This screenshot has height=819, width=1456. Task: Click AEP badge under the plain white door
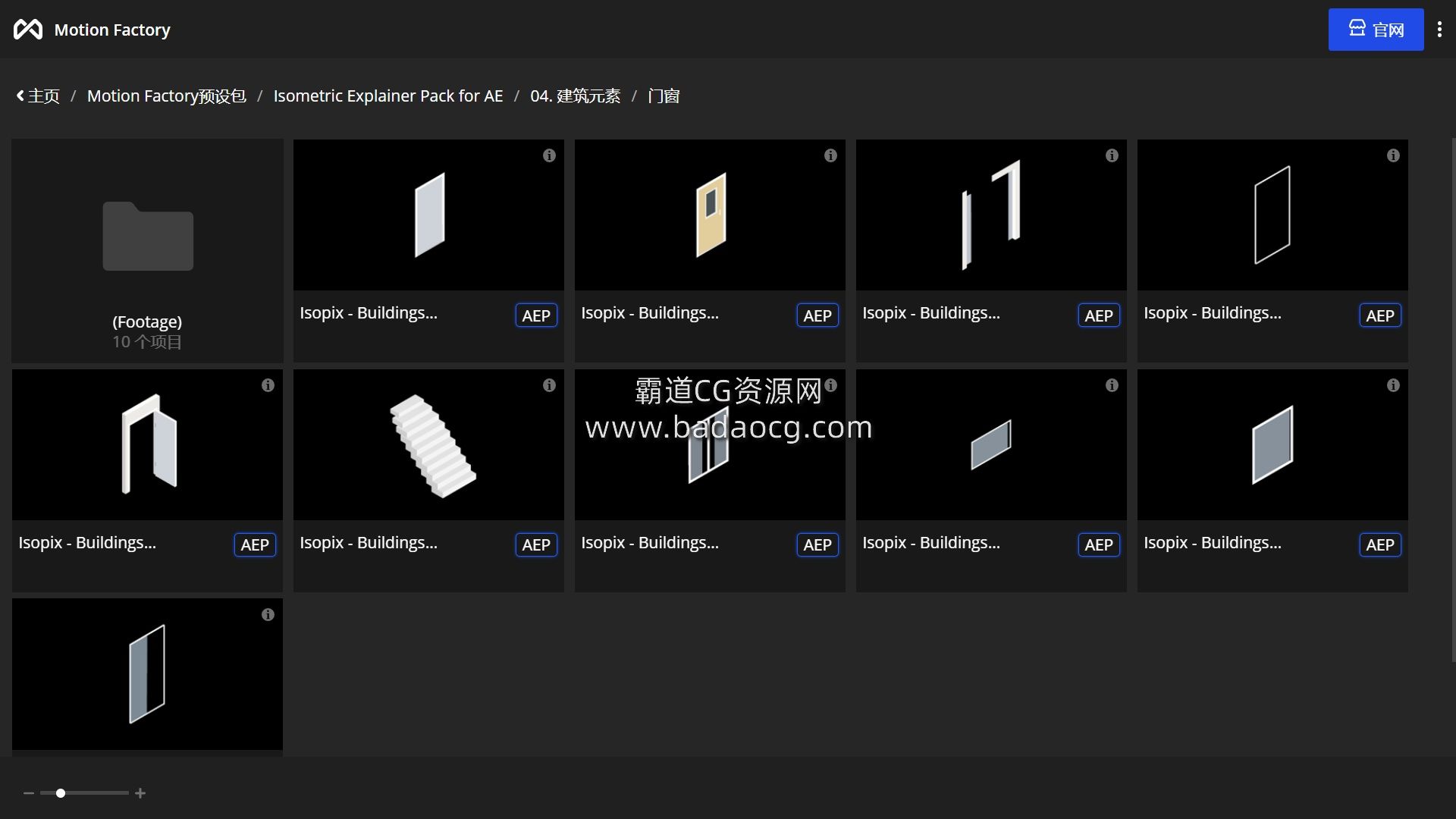point(536,315)
